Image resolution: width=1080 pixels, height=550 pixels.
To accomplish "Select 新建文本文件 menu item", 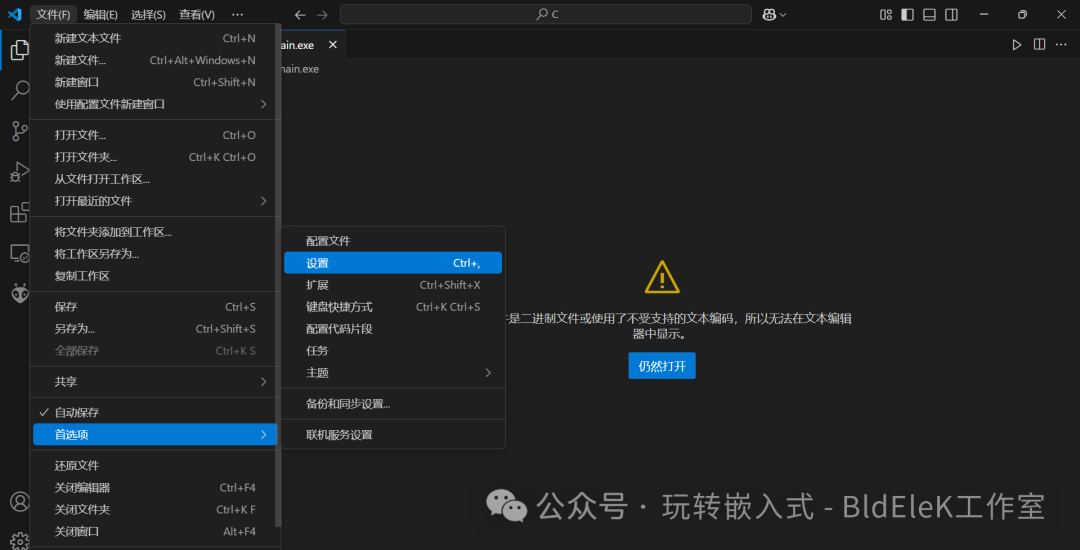I will (x=155, y=39).
